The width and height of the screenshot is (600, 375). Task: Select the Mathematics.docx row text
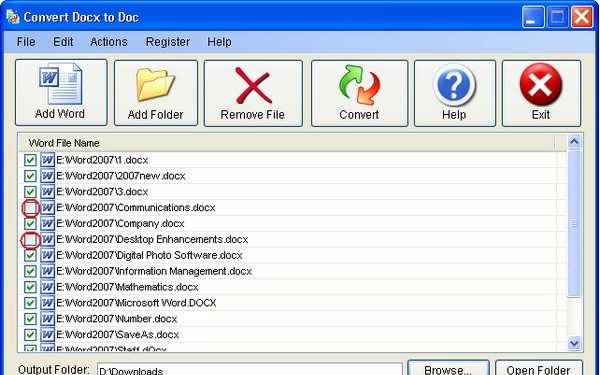tap(127, 287)
